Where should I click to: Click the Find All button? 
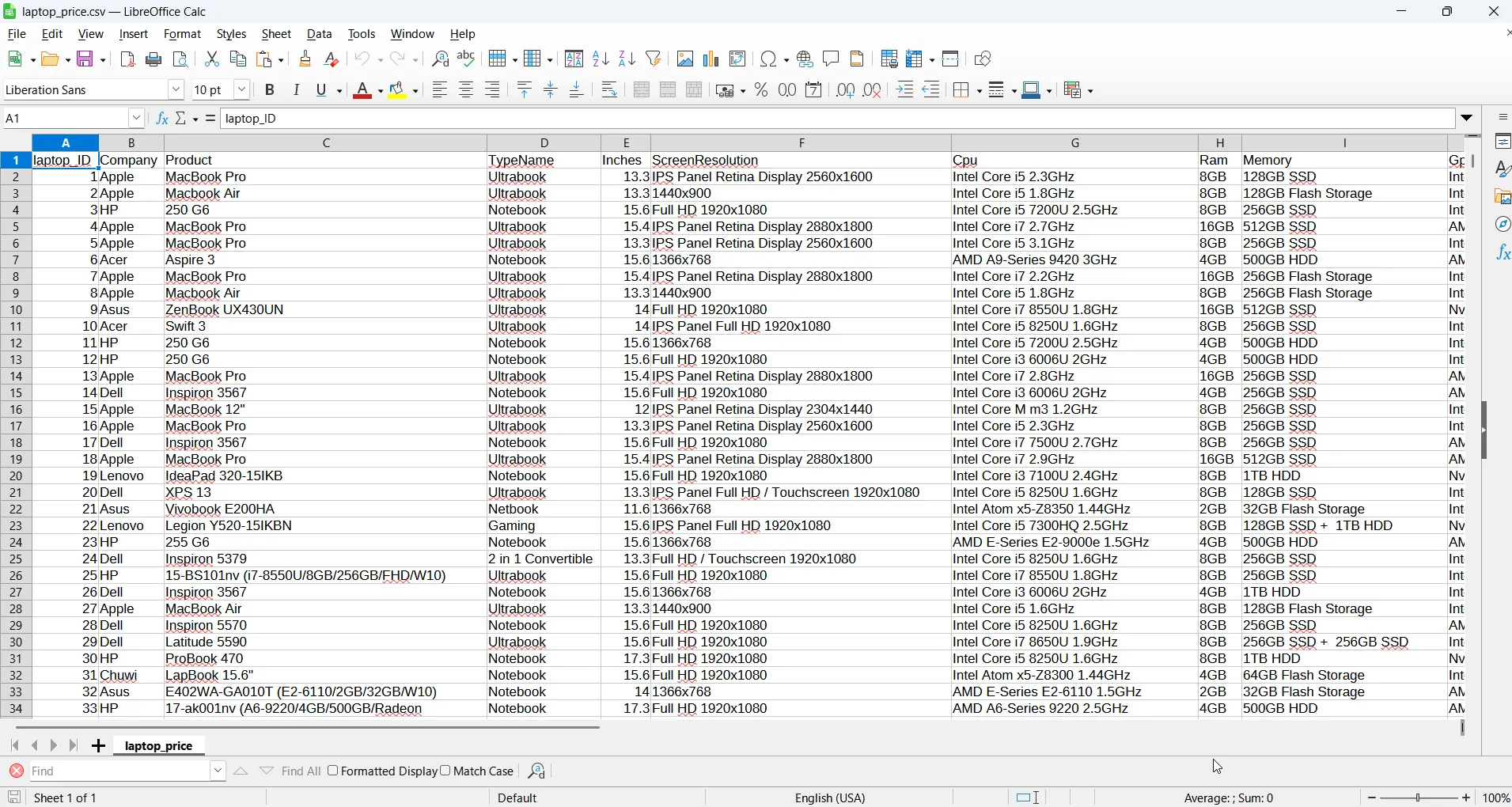[x=301, y=771]
